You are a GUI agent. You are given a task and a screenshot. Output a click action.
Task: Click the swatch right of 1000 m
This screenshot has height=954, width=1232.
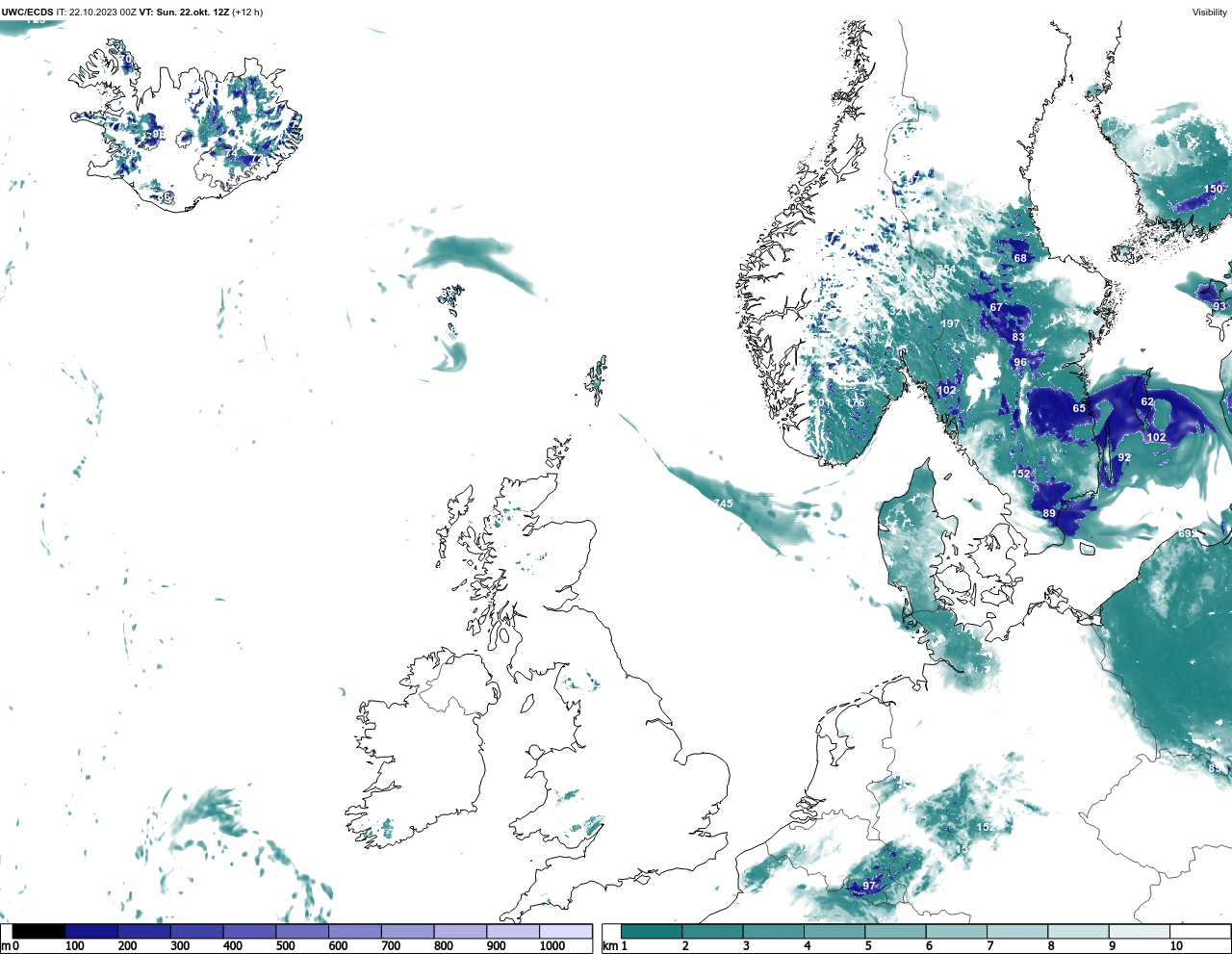[565, 931]
